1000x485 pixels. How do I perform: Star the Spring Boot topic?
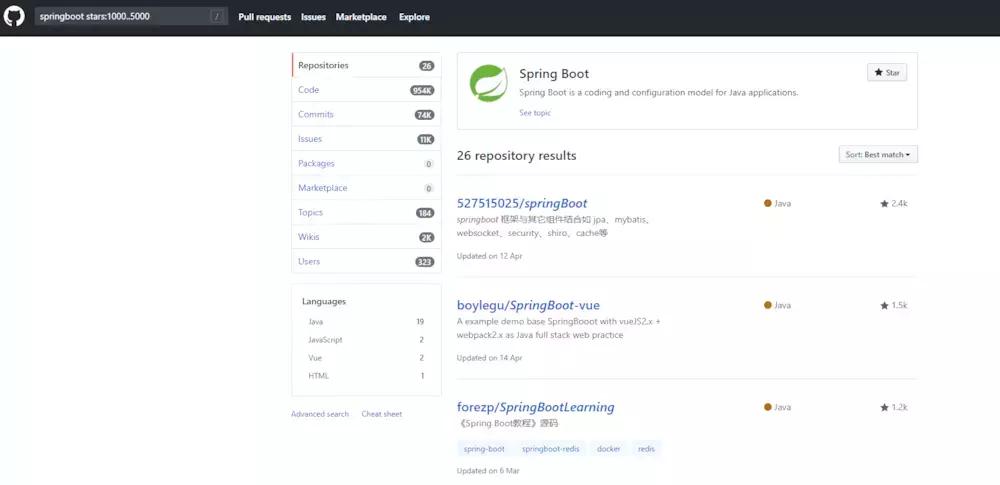[x=886, y=73]
